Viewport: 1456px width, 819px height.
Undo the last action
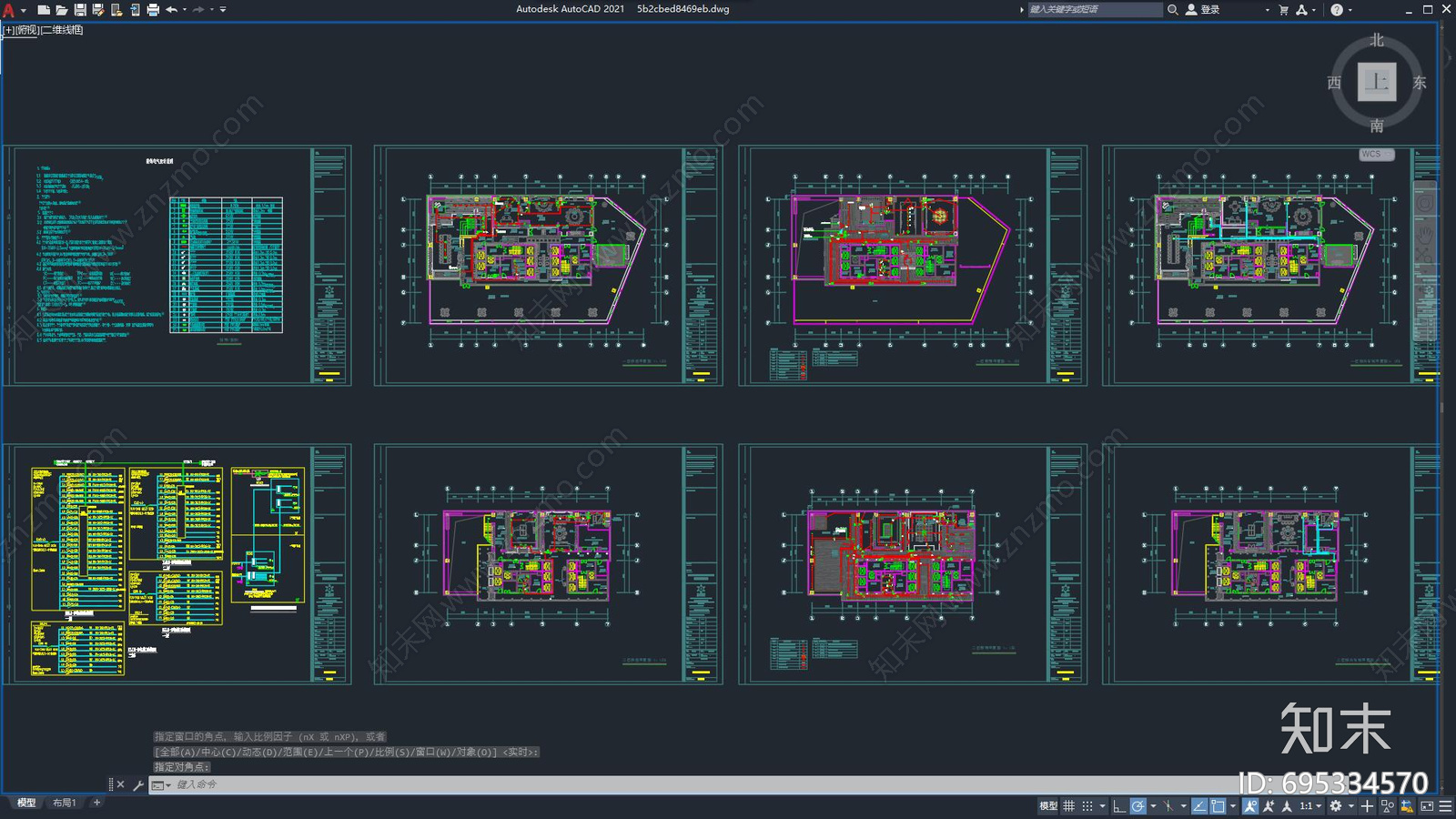tap(171, 10)
